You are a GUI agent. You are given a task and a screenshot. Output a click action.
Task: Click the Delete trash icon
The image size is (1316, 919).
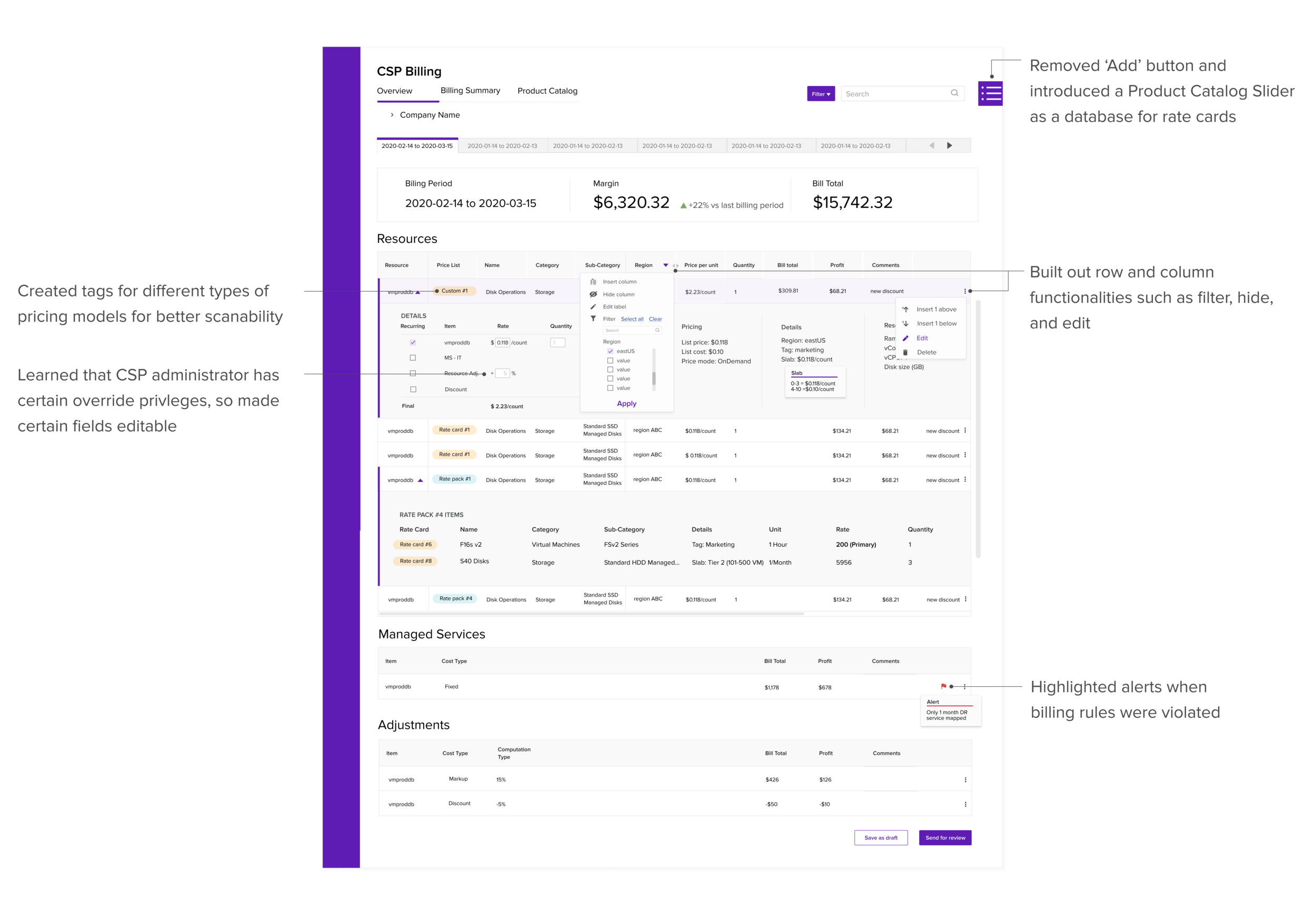click(905, 352)
